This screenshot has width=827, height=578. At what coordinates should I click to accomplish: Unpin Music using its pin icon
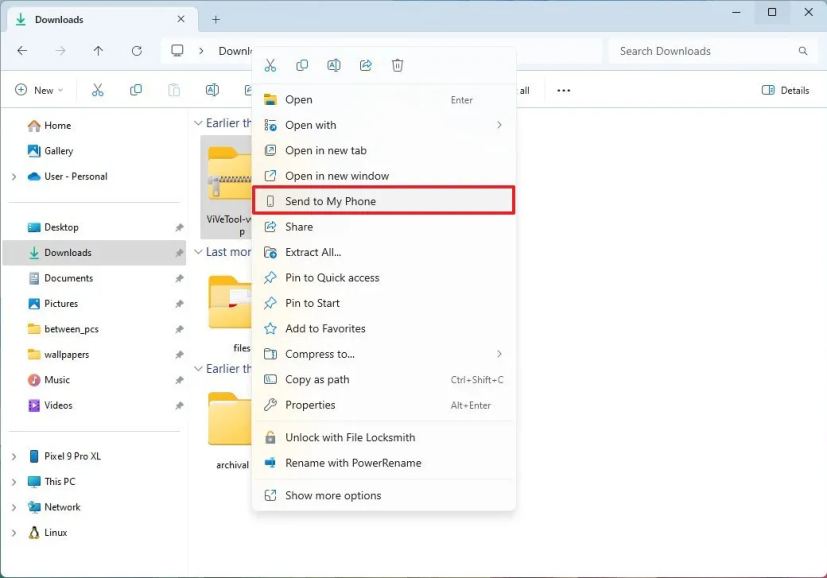point(179,380)
